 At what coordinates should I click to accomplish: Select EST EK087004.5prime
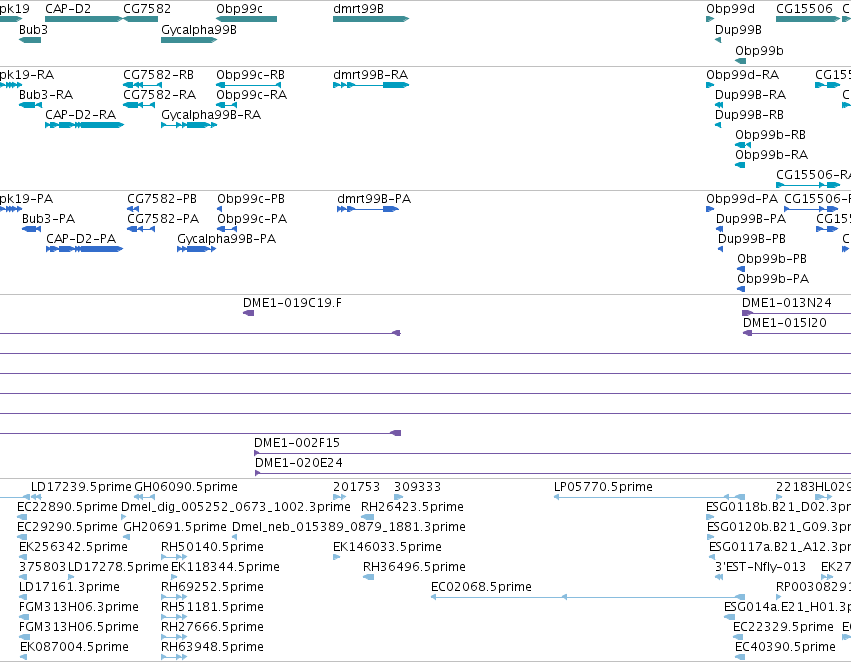(x=23, y=657)
